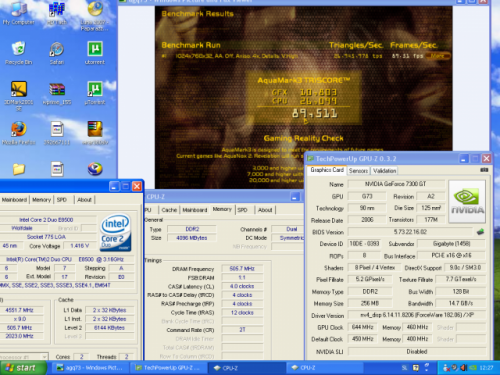This screenshot has height=375, width=500.
Task: Click the Core Voltage '1.416 V' value
Action: [x=80, y=246]
